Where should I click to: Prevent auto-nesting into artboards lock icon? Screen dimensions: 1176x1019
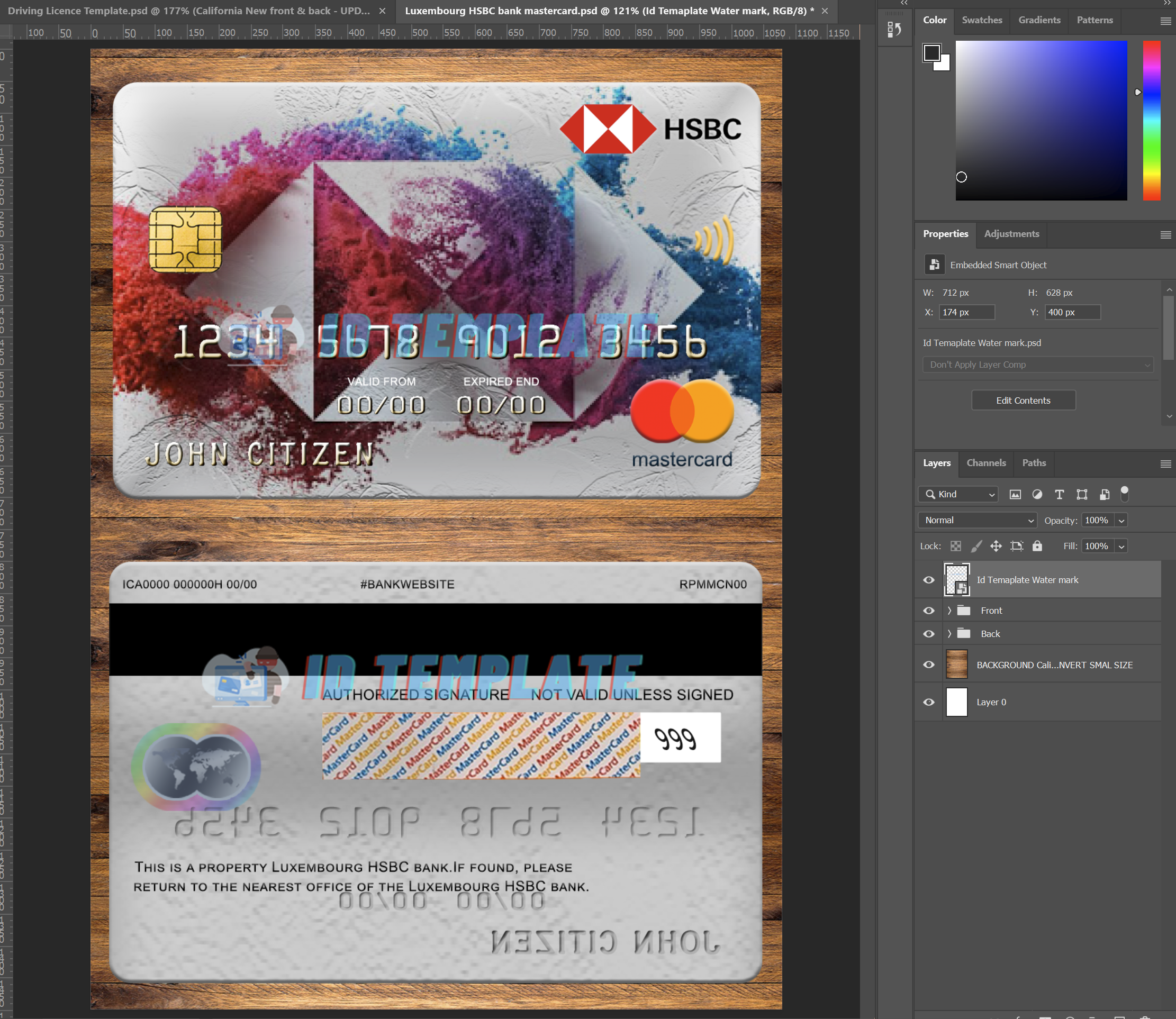pos(1017,546)
